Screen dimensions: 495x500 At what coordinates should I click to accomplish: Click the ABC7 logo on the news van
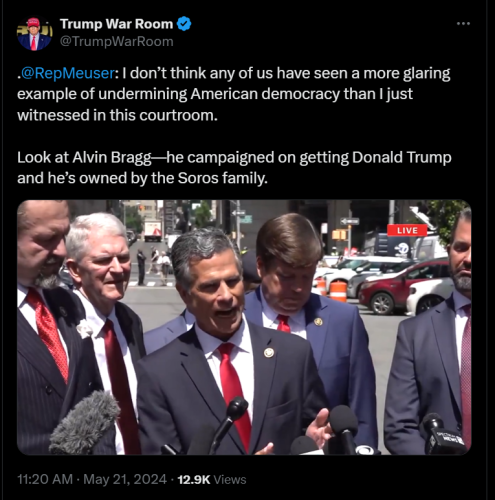click(400, 249)
